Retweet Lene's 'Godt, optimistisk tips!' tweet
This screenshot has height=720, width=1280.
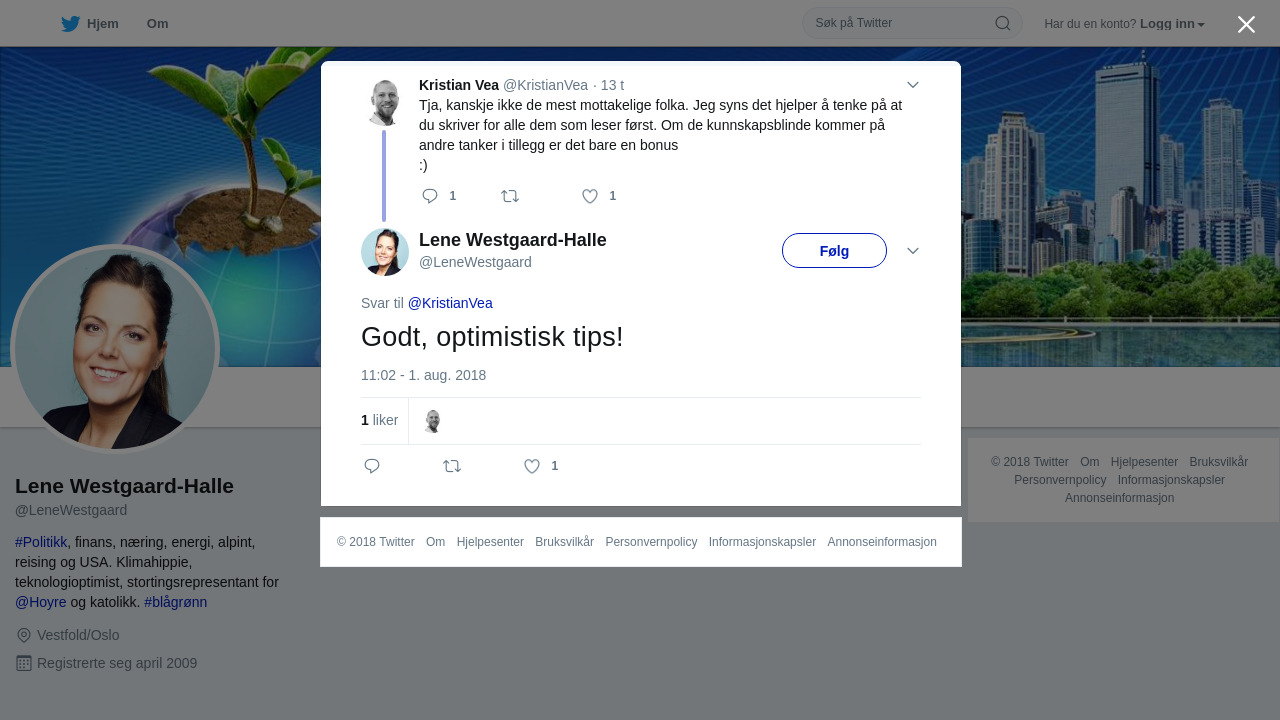point(452,466)
